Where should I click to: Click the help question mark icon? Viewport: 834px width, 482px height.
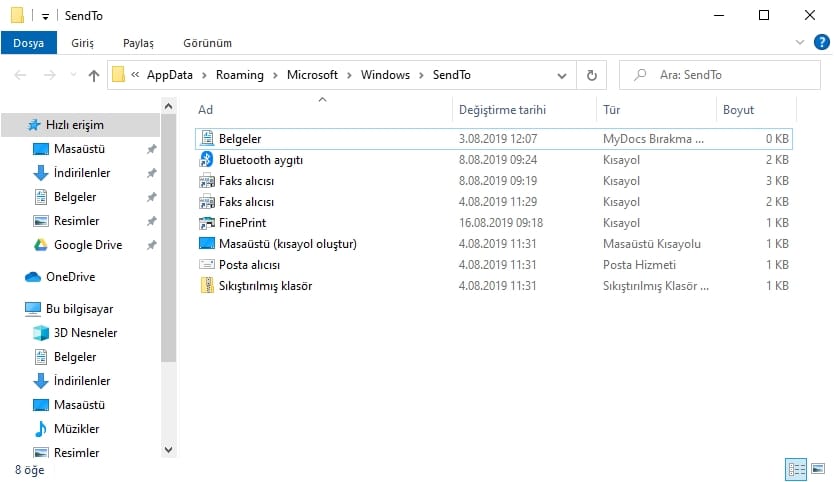(821, 42)
